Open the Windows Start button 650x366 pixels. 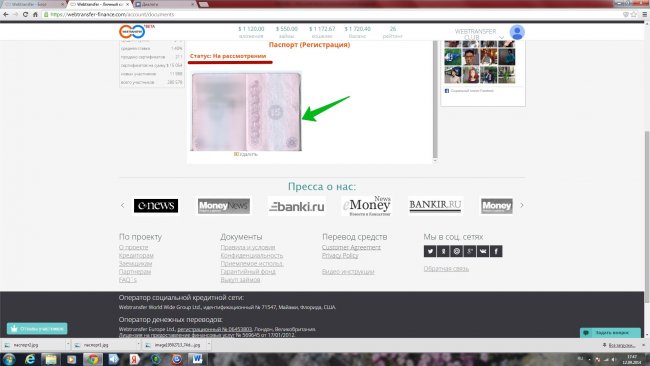9,359
